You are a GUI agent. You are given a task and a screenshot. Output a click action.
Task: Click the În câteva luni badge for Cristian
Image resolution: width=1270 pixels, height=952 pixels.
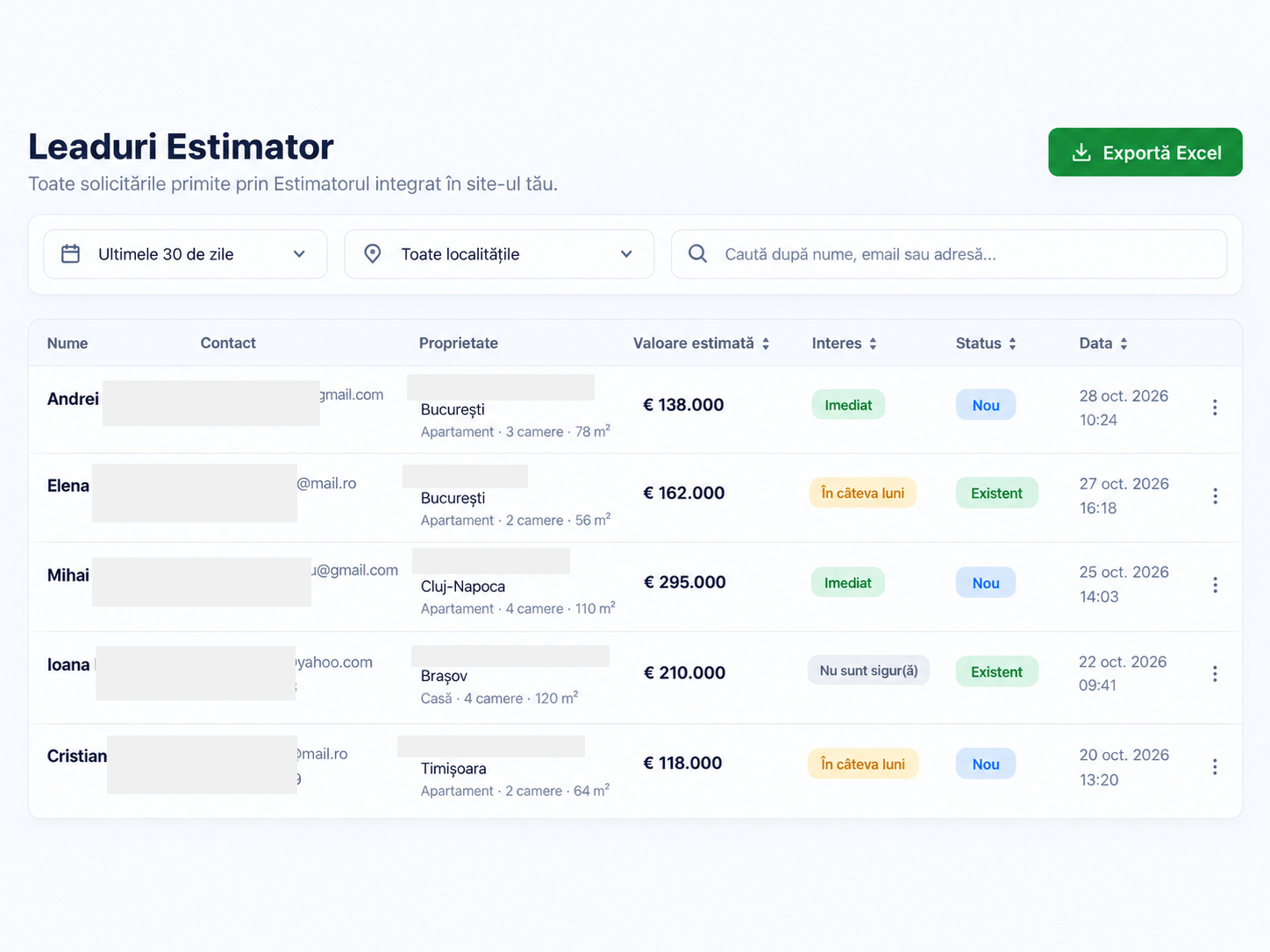pos(863,764)
